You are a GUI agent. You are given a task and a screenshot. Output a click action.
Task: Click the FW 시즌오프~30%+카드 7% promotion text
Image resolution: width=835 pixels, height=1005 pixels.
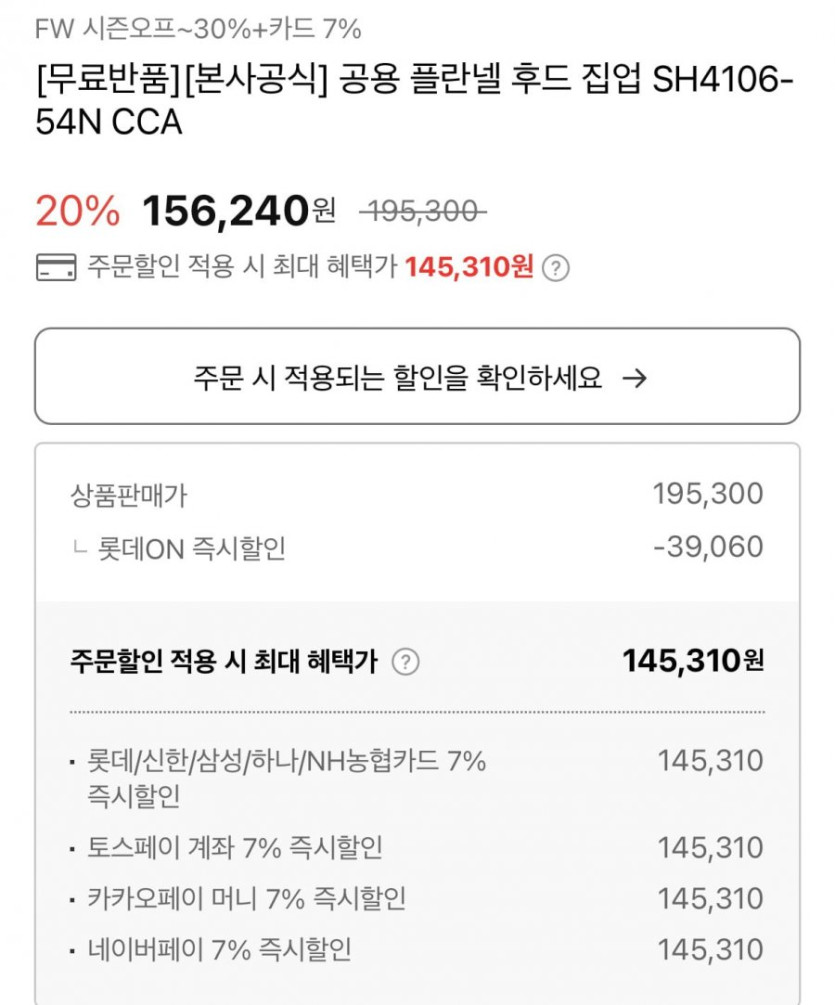(197, 29)
